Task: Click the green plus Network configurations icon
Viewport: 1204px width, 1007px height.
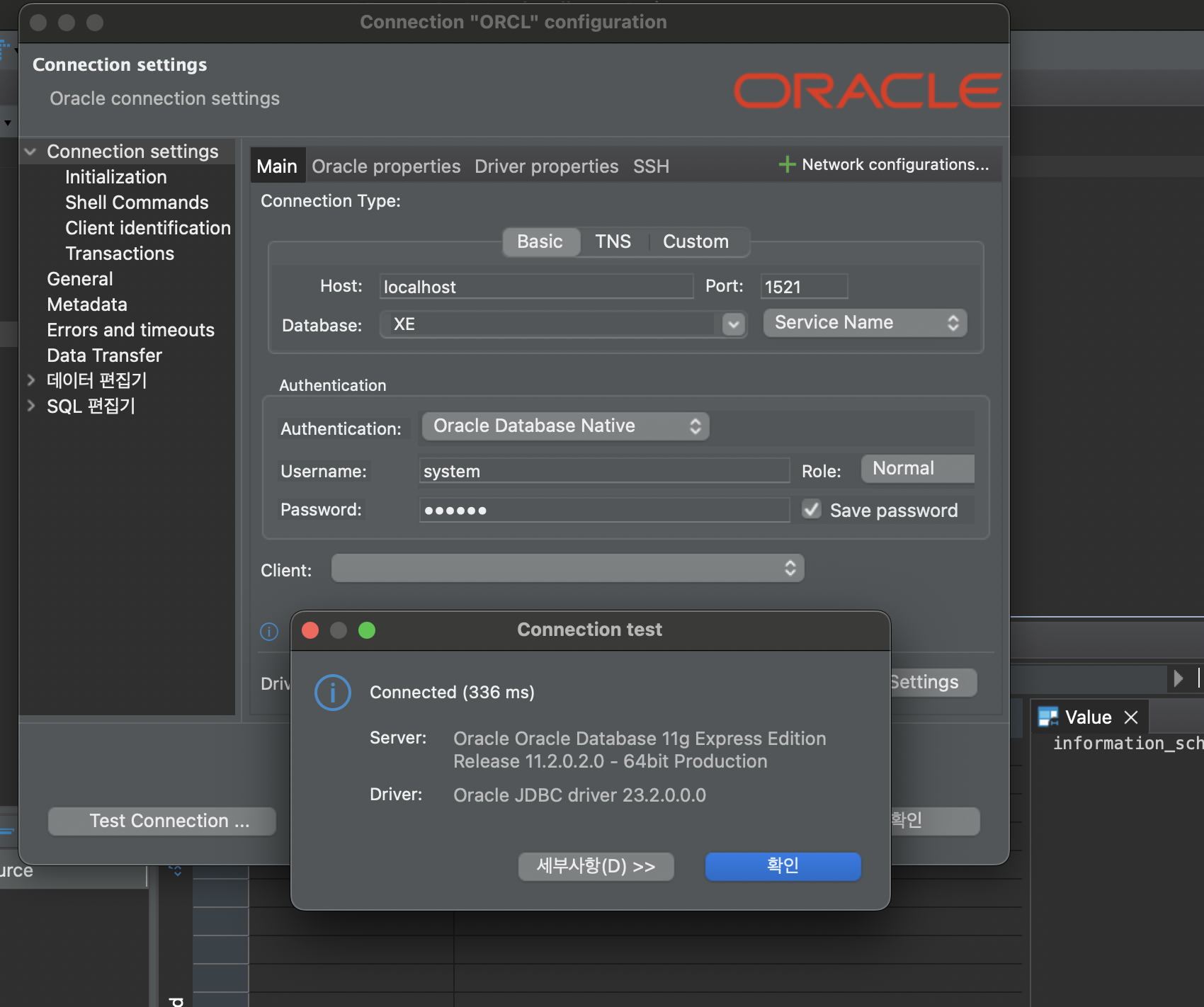Action: click(x=787, y=164)
